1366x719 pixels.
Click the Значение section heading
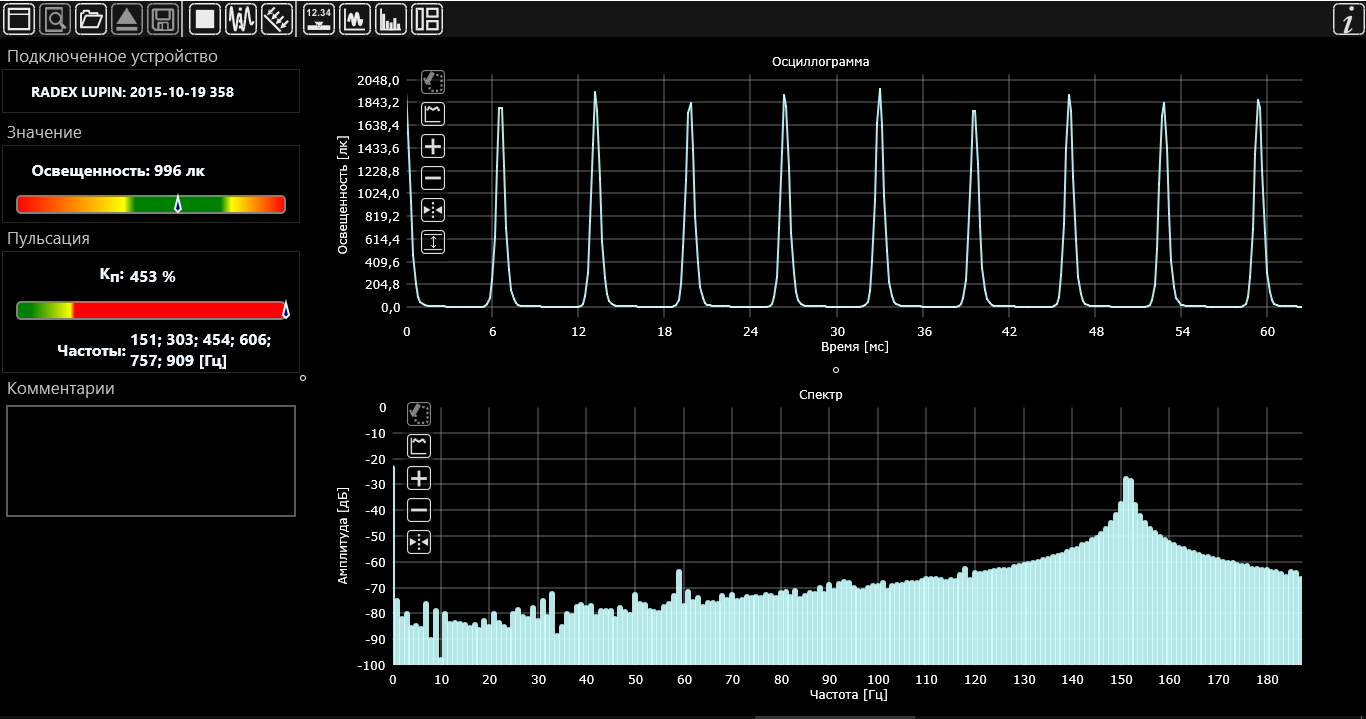tap(44, 132)
